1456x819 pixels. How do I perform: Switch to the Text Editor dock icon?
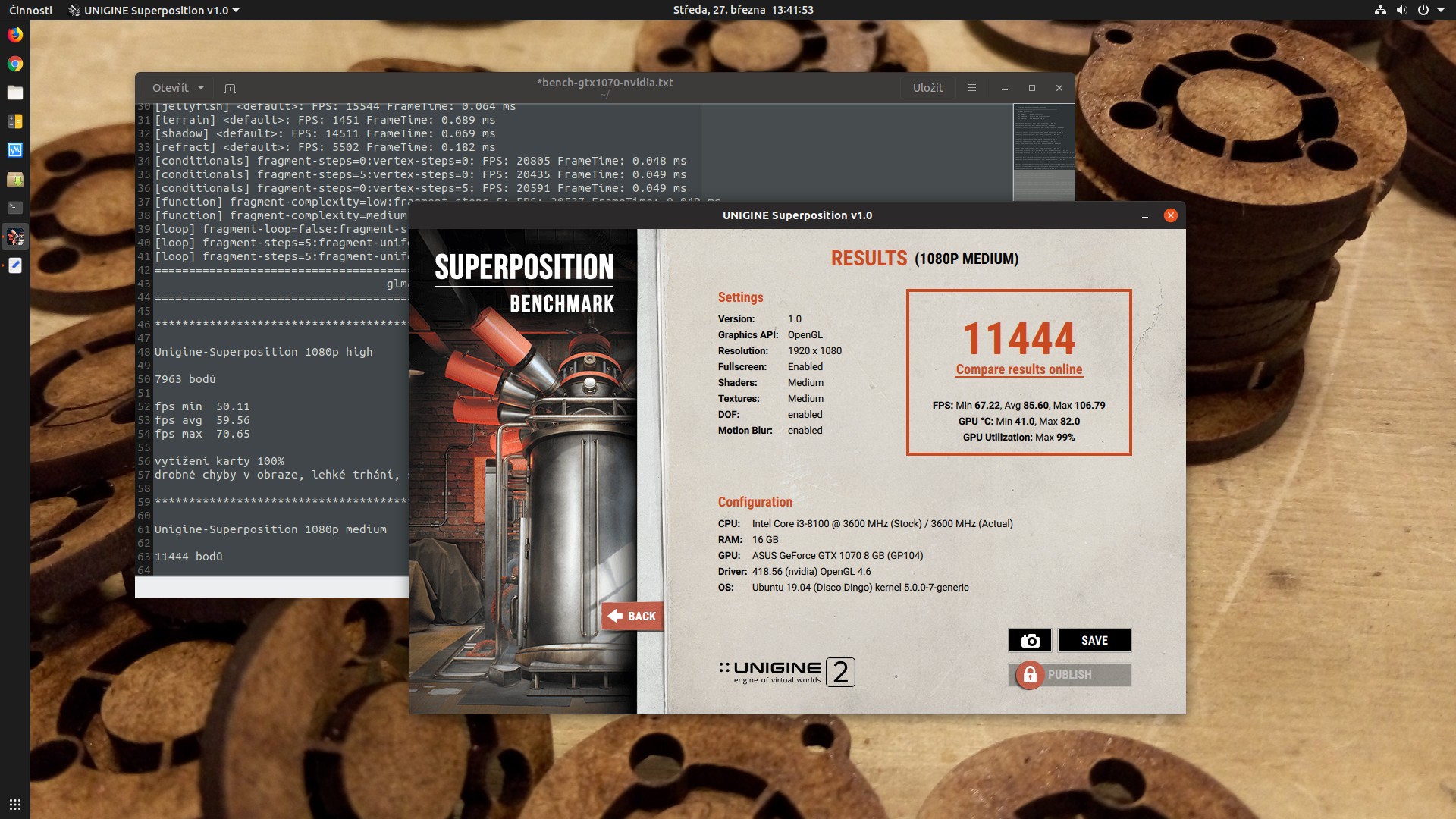15,265
